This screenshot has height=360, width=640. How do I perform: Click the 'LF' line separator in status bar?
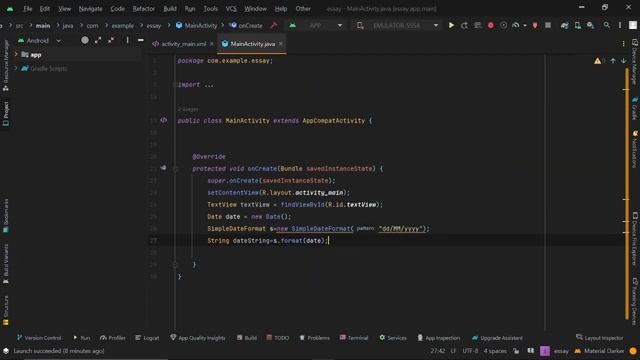[453, 351]
